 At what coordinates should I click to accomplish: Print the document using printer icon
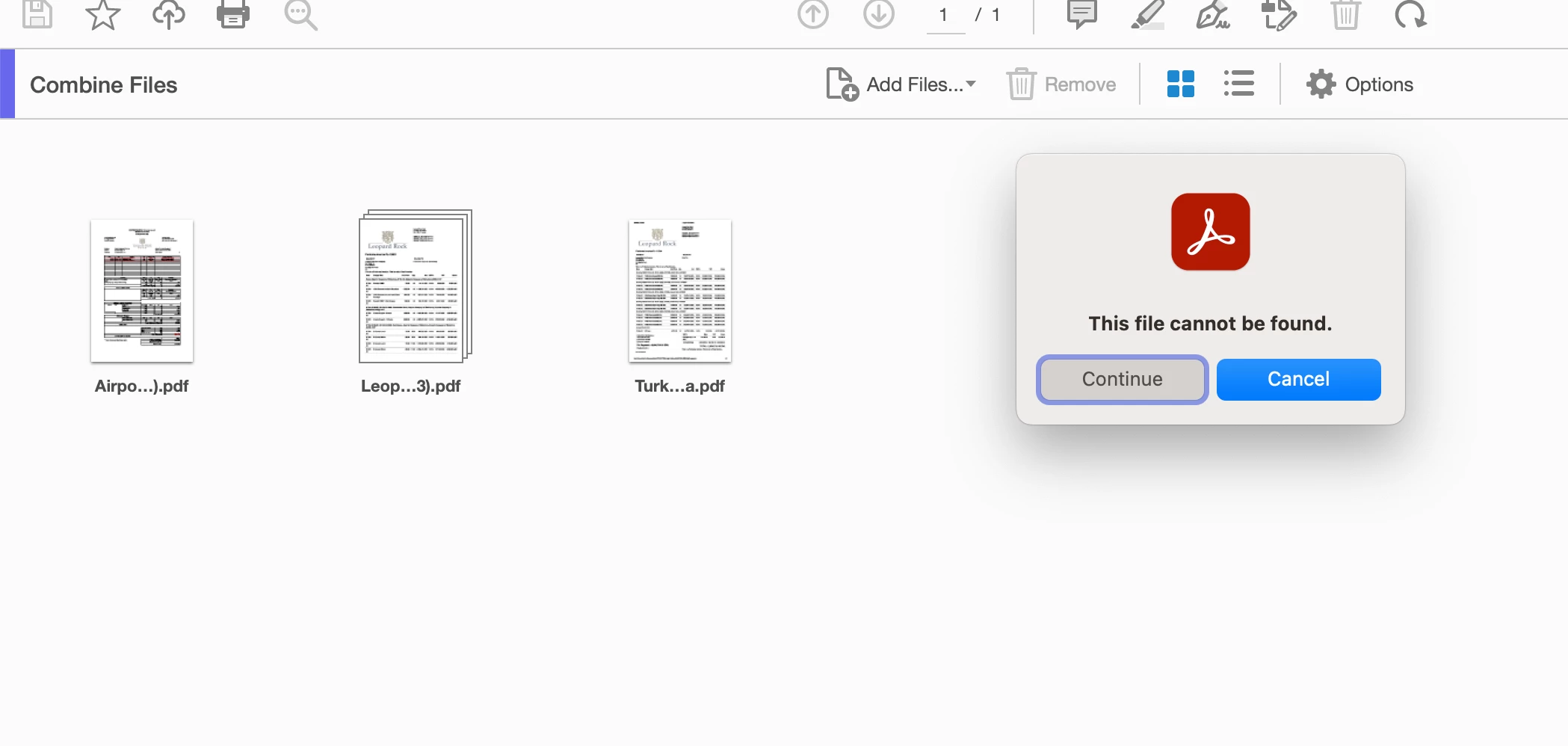(233, 14)
